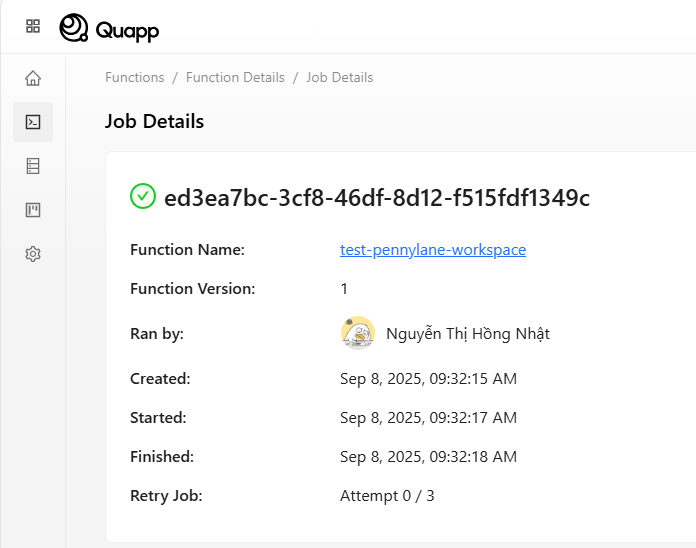This screenshot has height=548, width=696.
Task: Click the Function Version value 1
Action: point(344,289)
